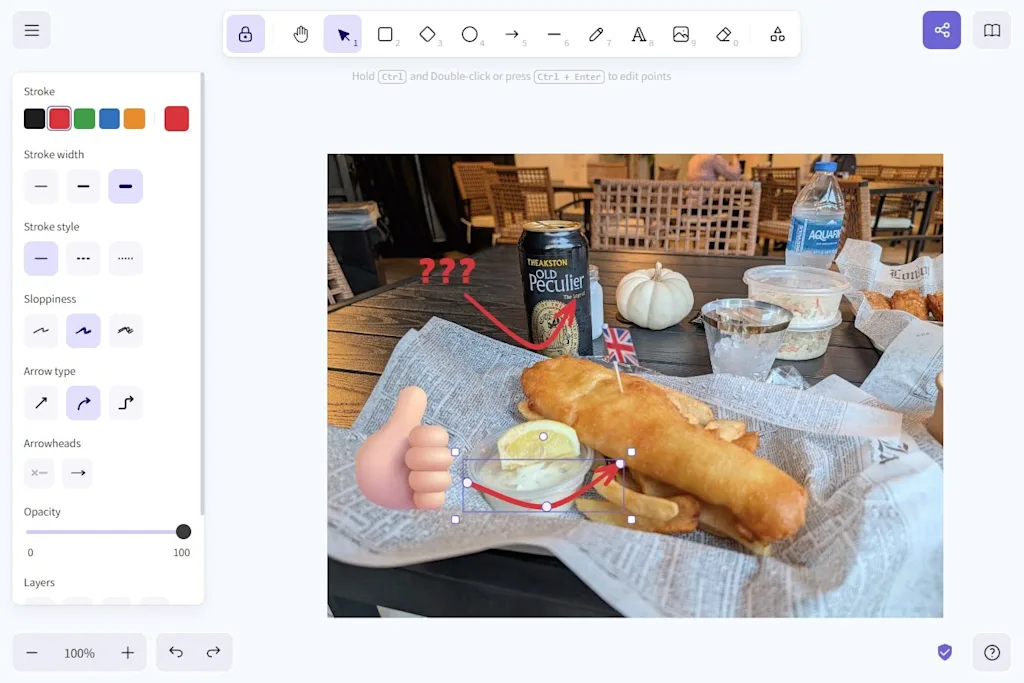
Task: Open the library panel with the book icon
Action: tap(991, 30)
